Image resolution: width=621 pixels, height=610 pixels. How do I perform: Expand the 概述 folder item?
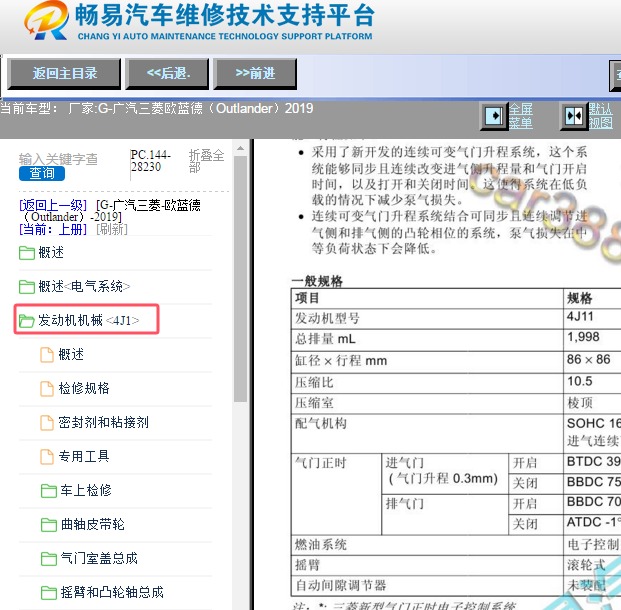point(51,252)
